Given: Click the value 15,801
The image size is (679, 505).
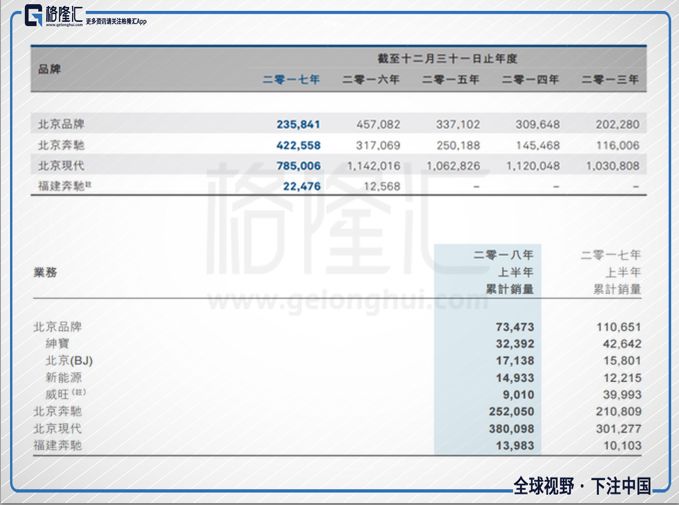Looking at the screenshot, I should [x=622, y=361].
